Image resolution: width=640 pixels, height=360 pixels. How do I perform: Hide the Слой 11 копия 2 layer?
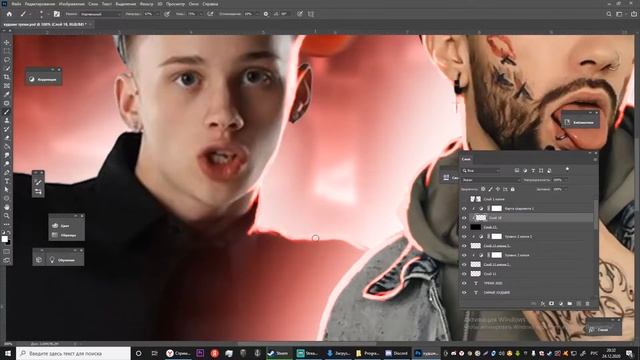click(464, 264)
